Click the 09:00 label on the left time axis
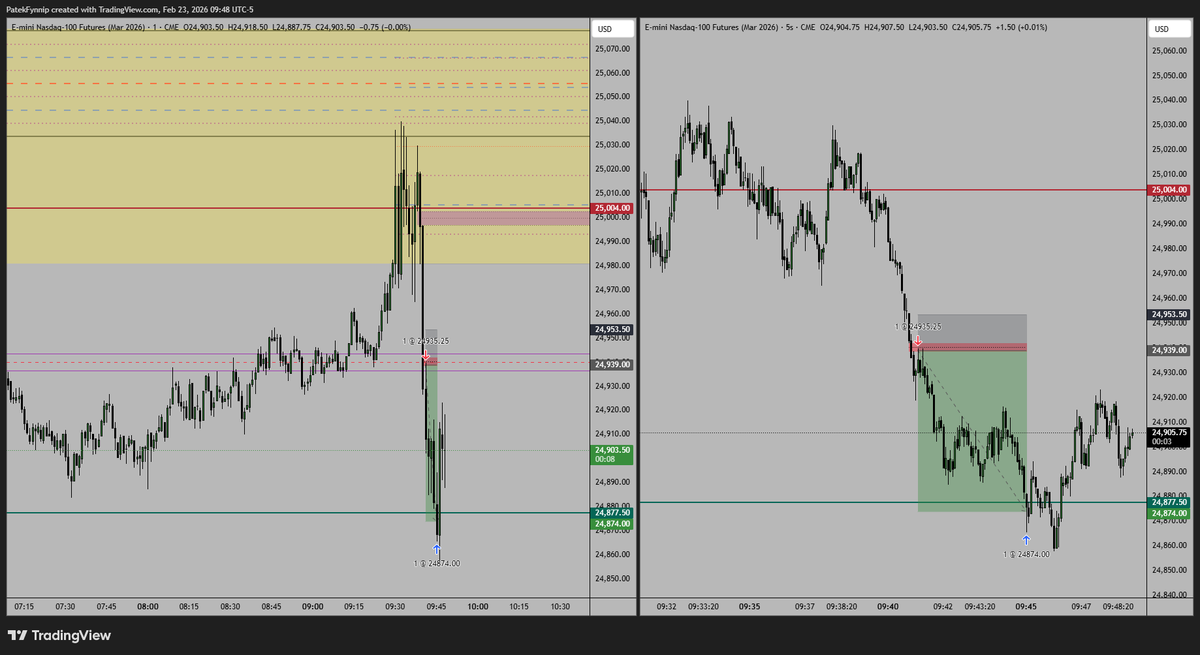The height and width of the screenshot is (655, 1200). pos(313,606)
